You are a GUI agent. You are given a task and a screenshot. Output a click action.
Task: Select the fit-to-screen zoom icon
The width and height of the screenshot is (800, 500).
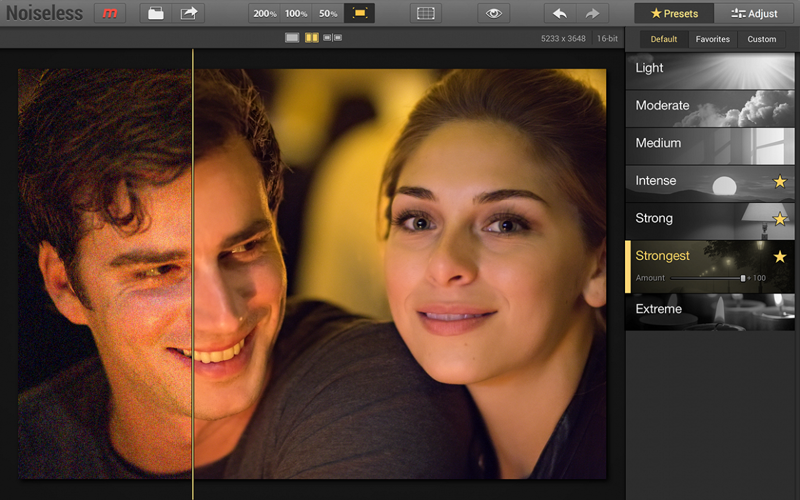pyautogui.click(x=359, y=13)
